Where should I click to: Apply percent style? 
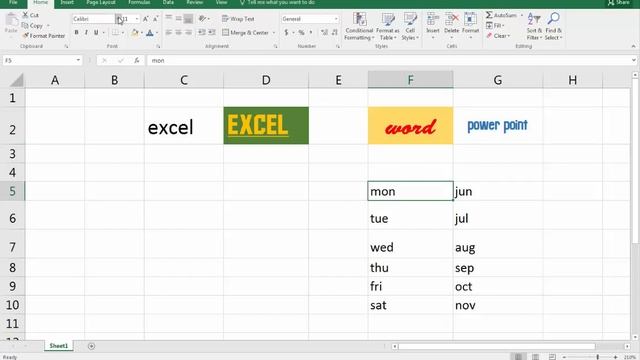tap(301, 32)
